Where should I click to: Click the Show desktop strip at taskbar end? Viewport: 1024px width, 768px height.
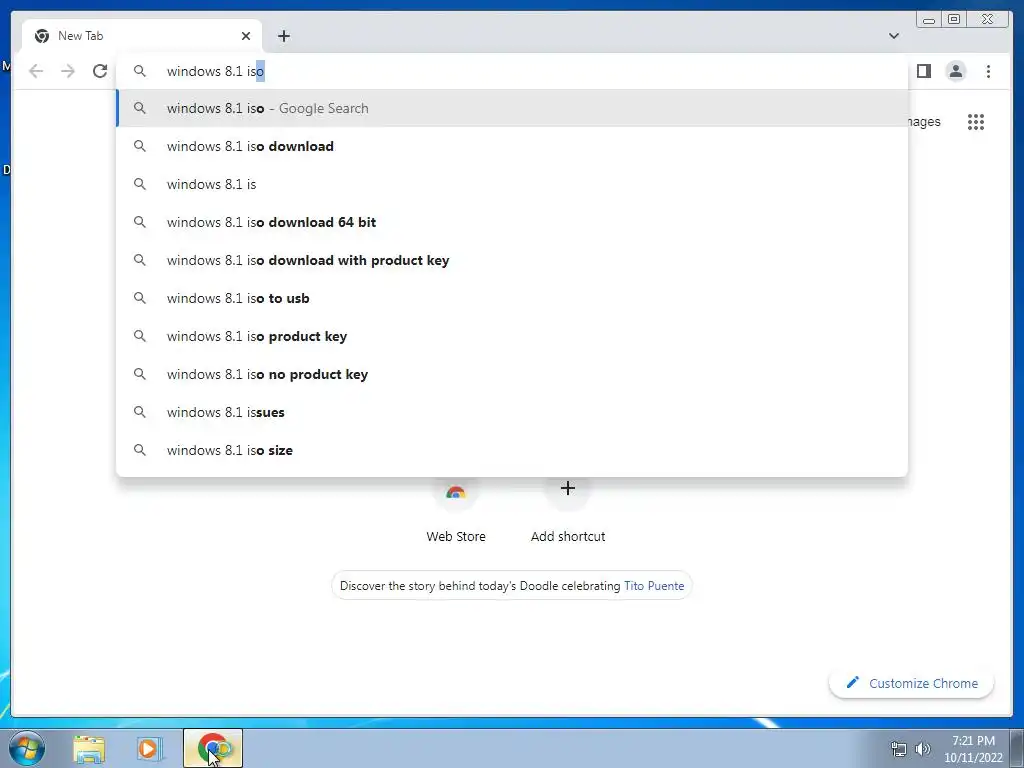coord(1017,748)
